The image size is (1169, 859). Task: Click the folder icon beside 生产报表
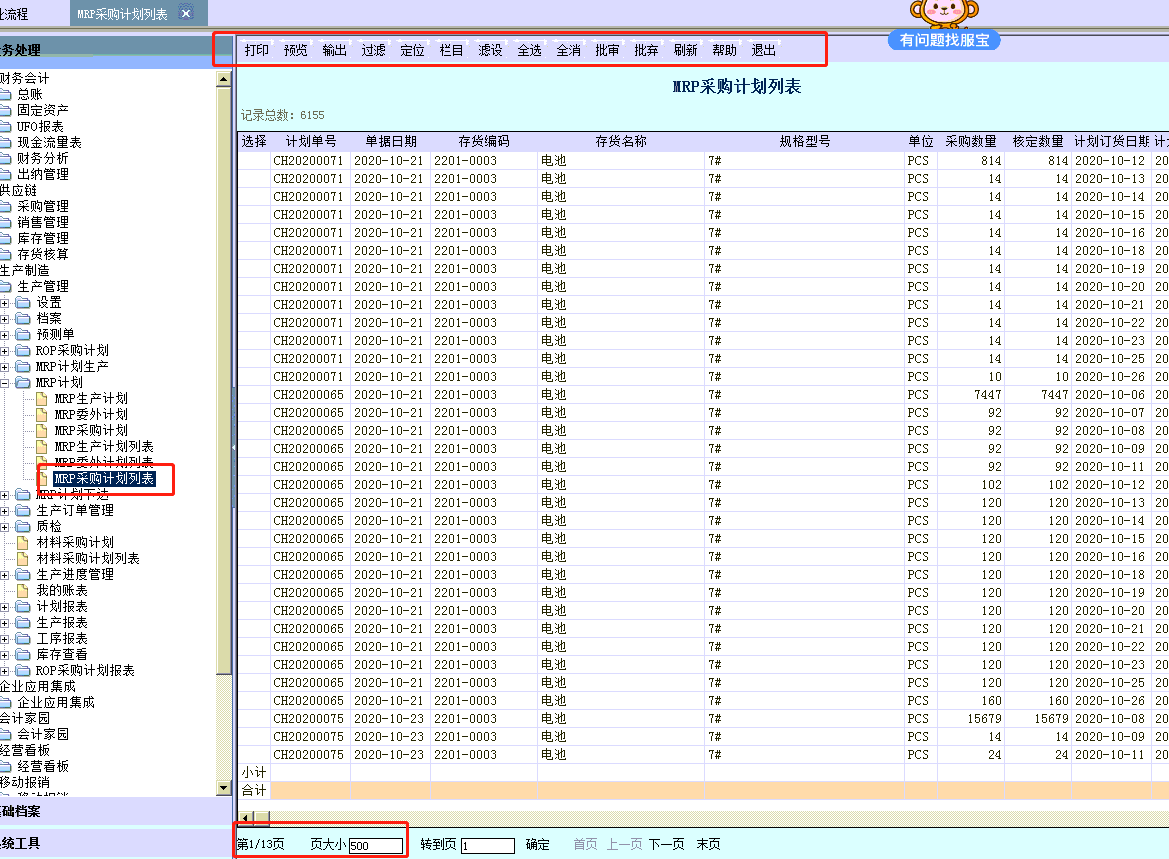point(23,623)
